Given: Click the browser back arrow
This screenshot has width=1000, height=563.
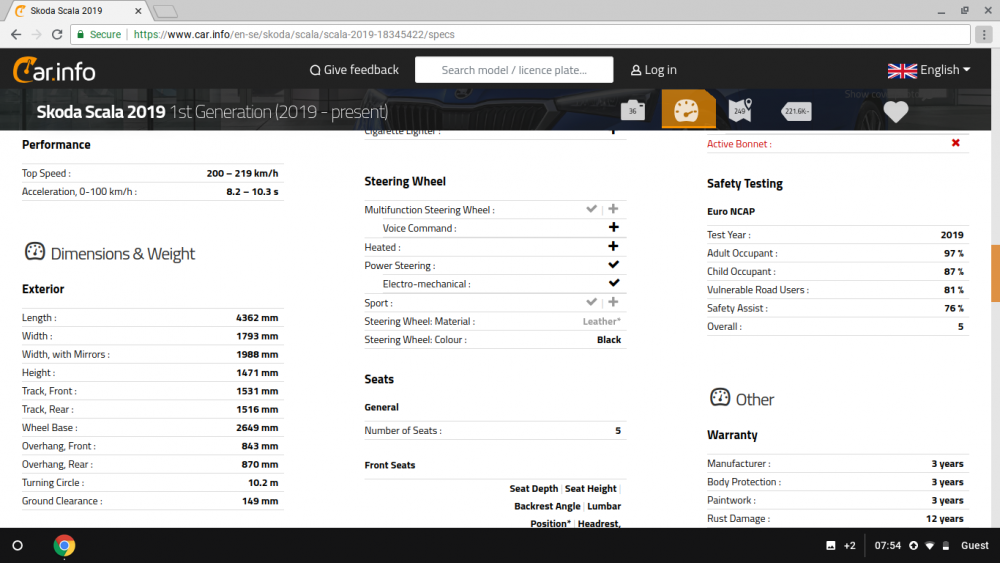Looking at the screenshot, I should point(16,34).
